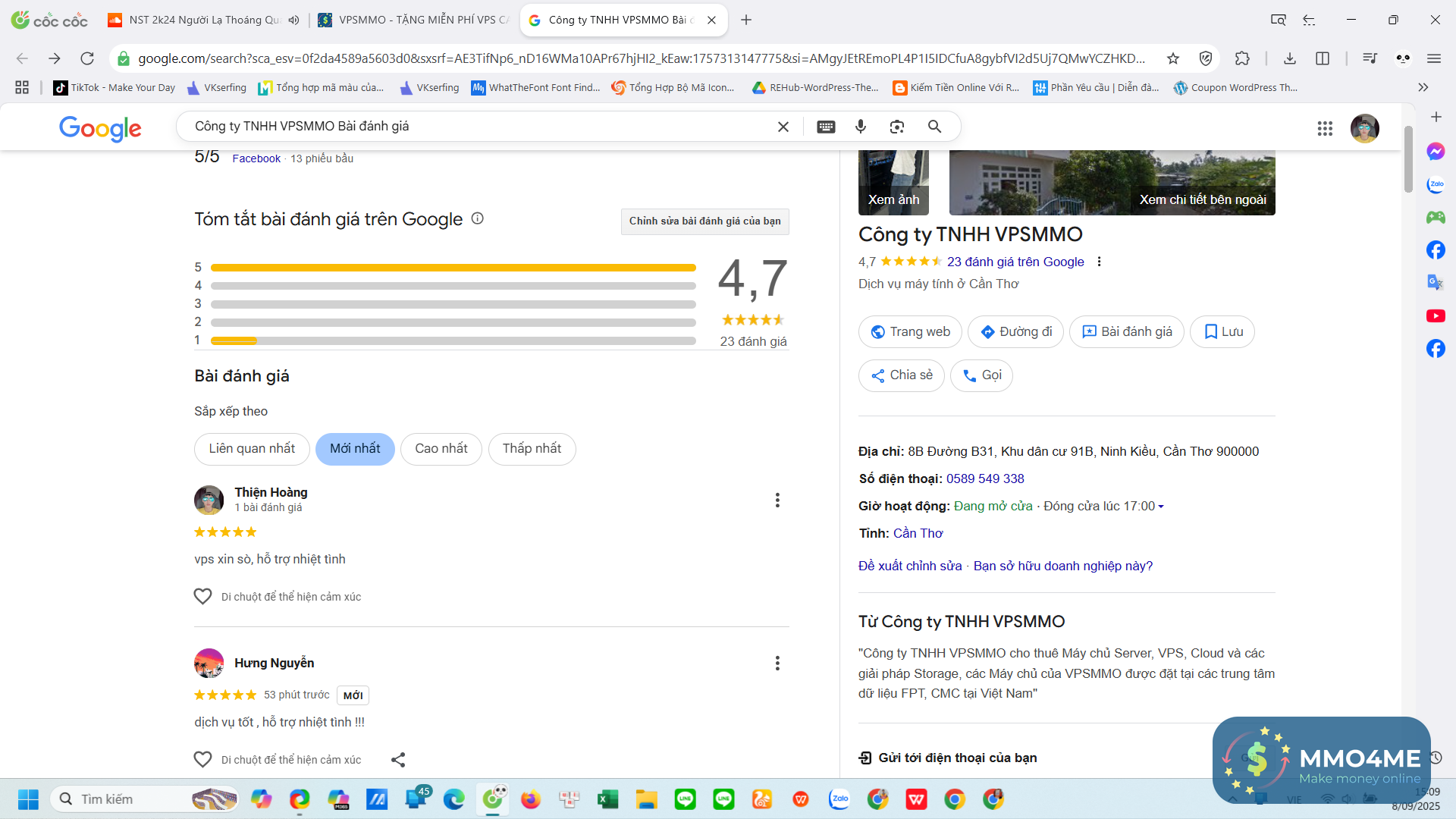Viewport: 1456px width, 819px height.
Task: Open the on-screen keyboard input tool
Action: (x=826, y=127)
